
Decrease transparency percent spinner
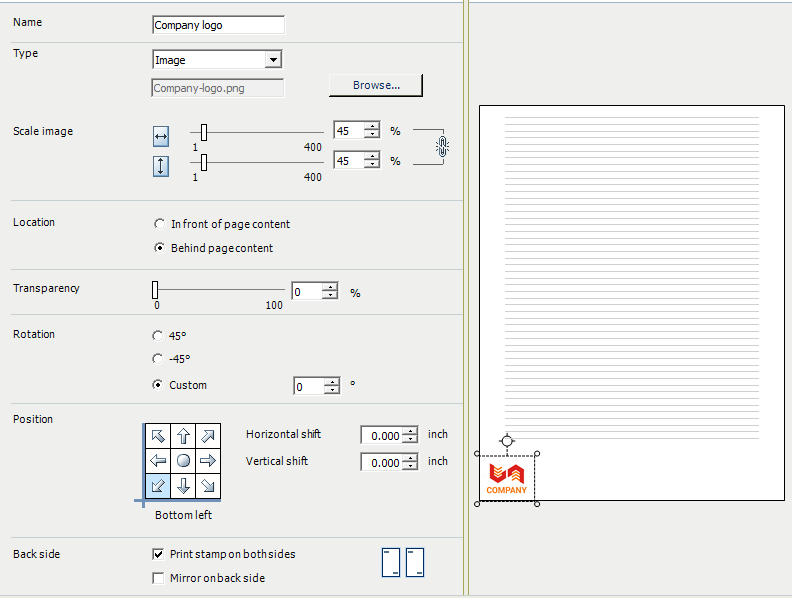pos(330,295)
